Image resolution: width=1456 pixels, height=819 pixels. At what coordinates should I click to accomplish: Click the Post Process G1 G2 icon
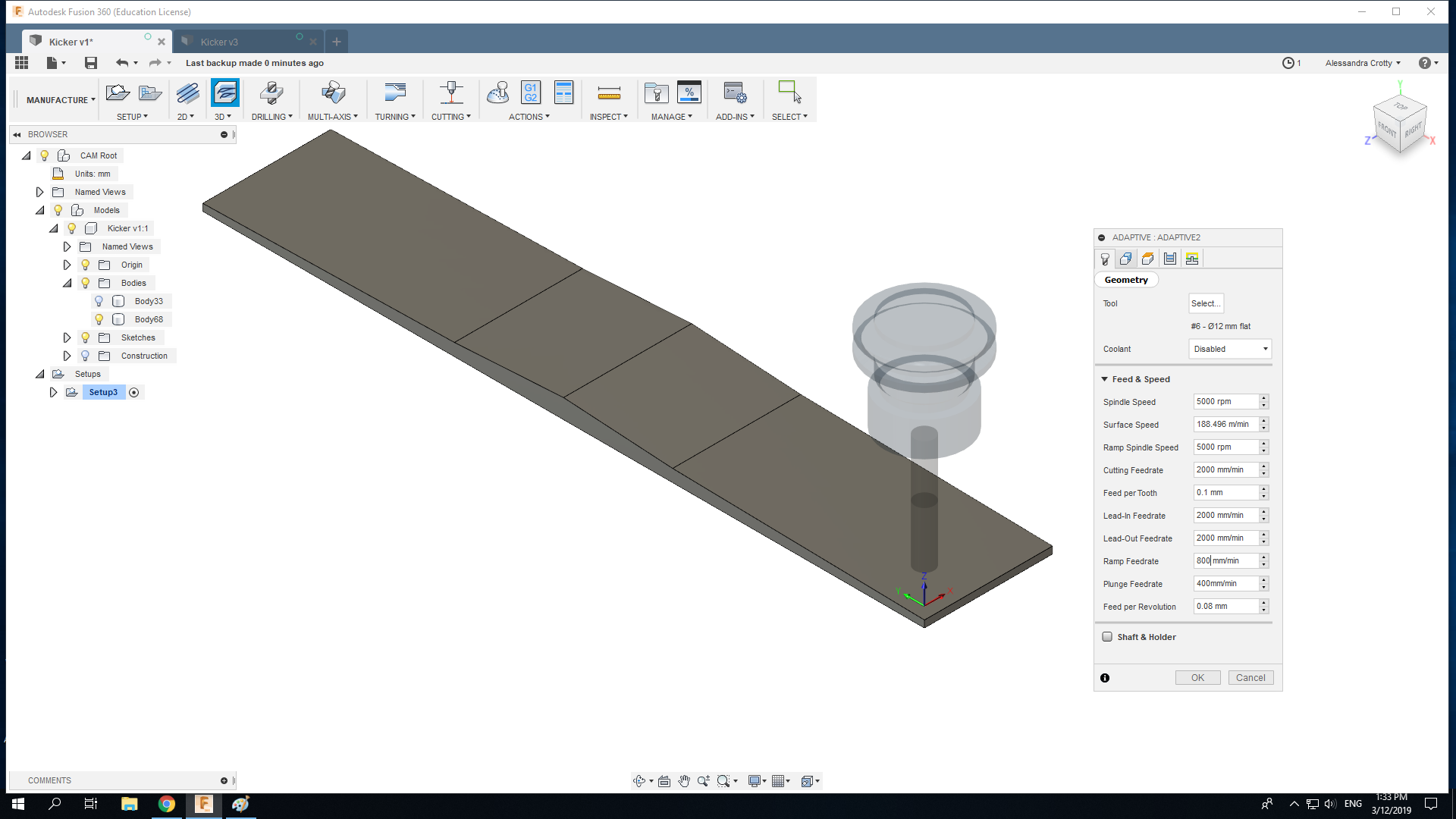tap(531, 93)
